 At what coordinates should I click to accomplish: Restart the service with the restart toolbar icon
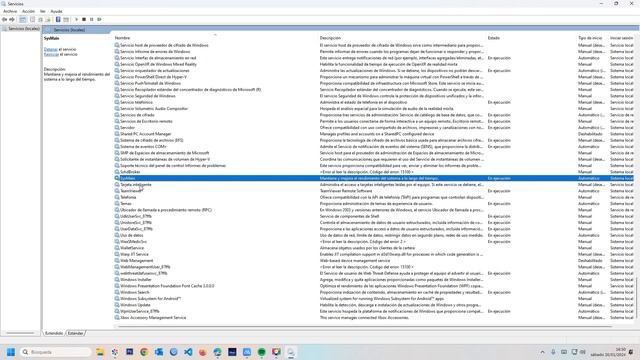pyautogui.click(x=99, y=20)
